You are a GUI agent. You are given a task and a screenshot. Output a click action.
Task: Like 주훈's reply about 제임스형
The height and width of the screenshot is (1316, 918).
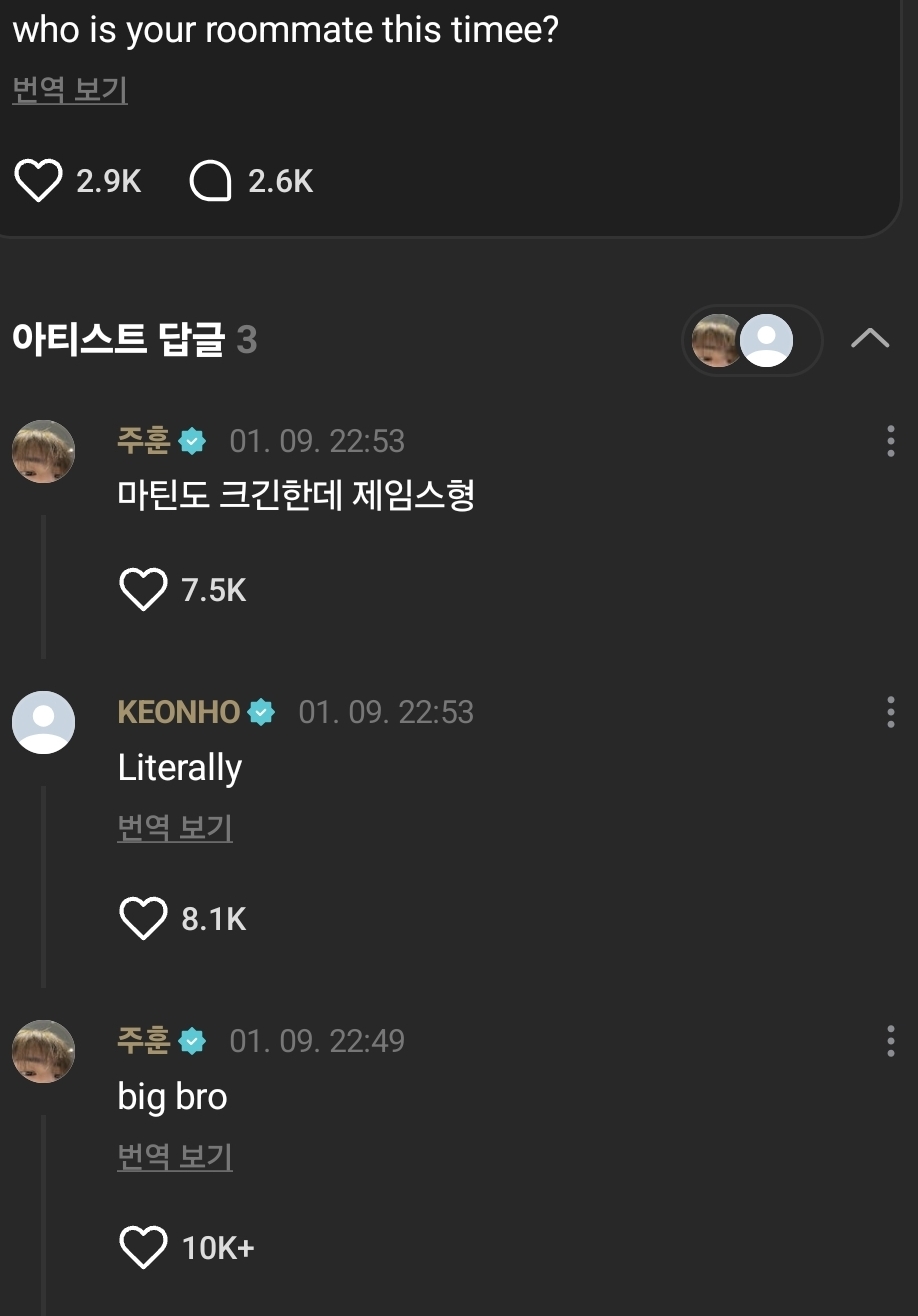click(142, 590)
